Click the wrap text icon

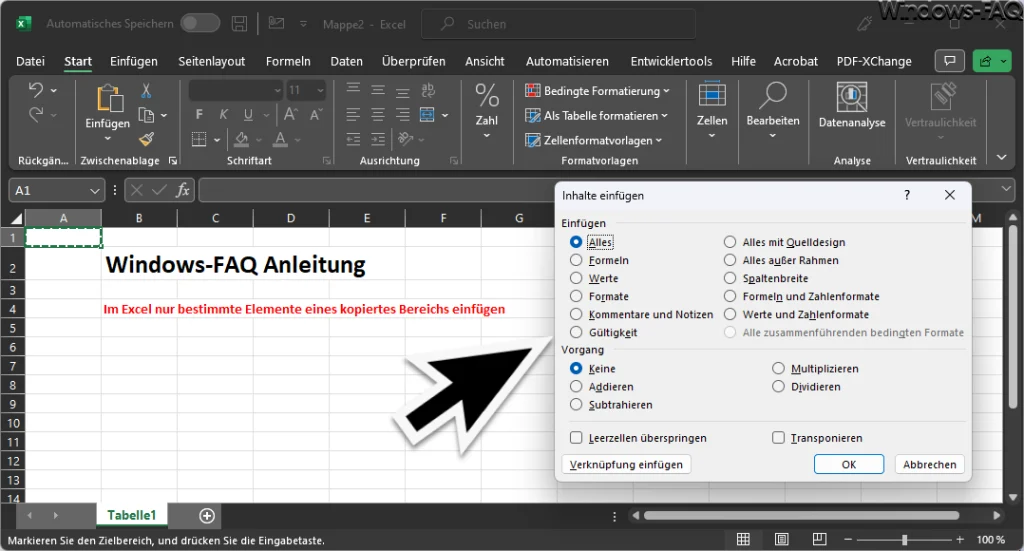pyautogui.click(x=428, y=91)
